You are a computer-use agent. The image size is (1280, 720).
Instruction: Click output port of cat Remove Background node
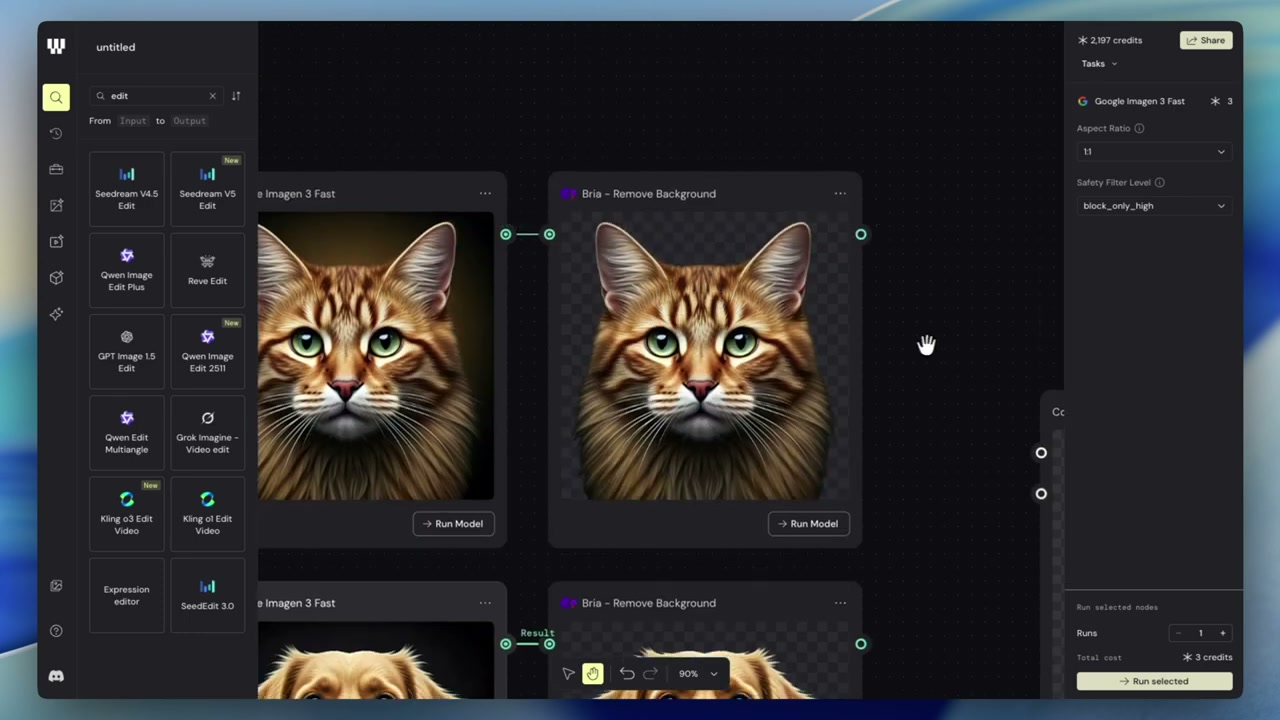click(x=861, y=234)
